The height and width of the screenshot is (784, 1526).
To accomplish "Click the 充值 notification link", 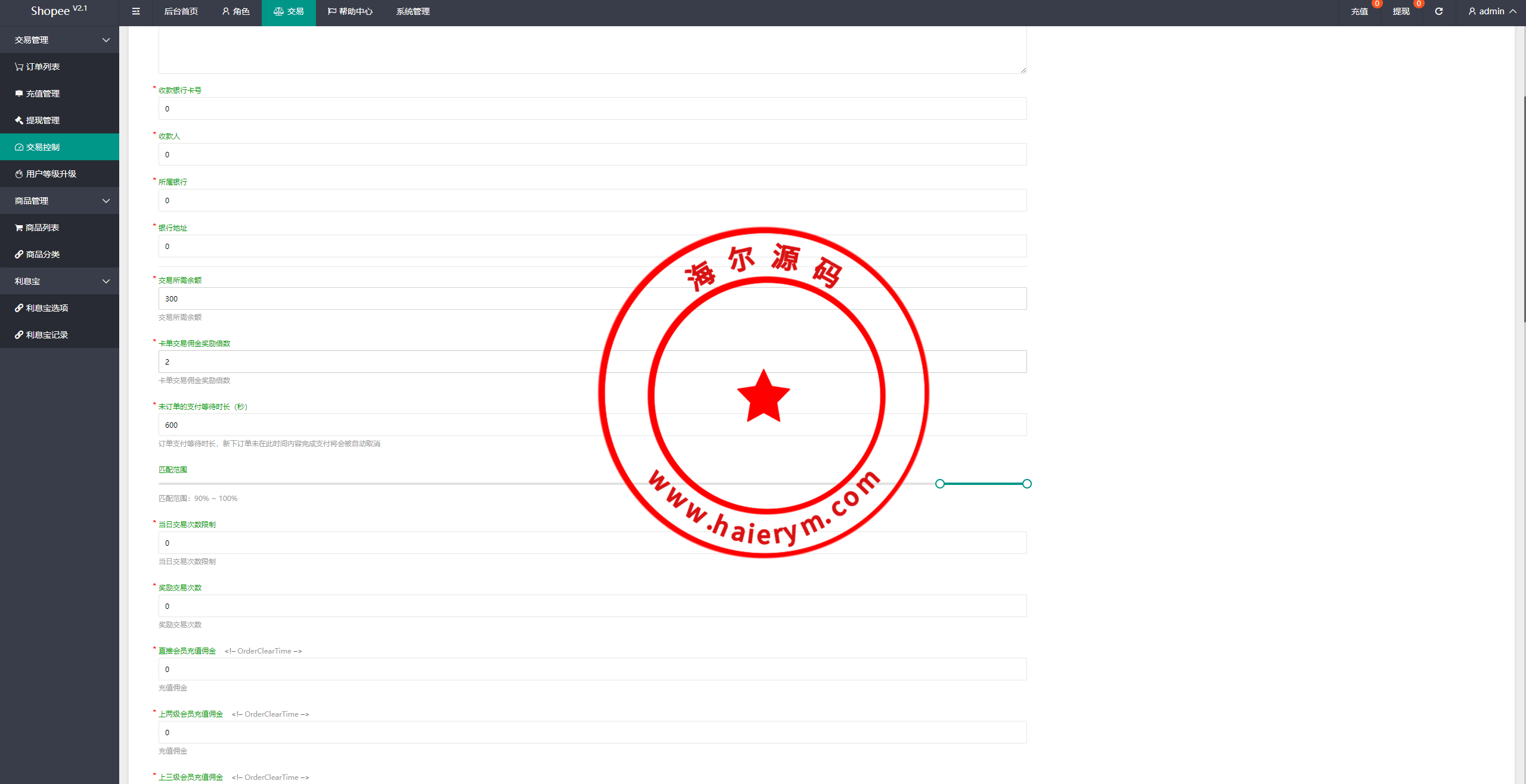I will [x=1359, y=11].
